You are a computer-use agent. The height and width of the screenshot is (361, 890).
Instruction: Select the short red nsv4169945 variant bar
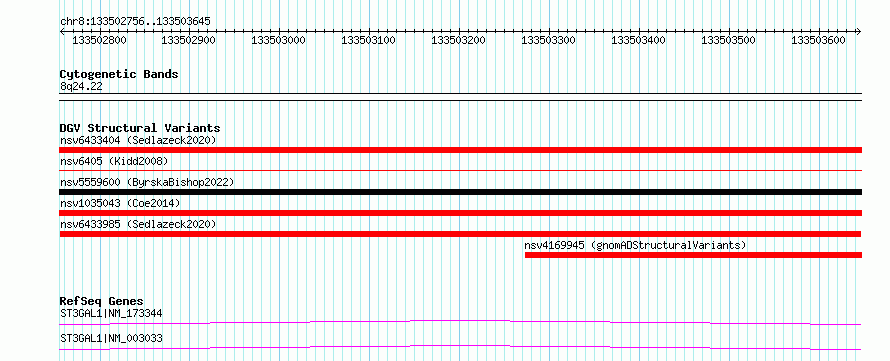pos(694,255)
